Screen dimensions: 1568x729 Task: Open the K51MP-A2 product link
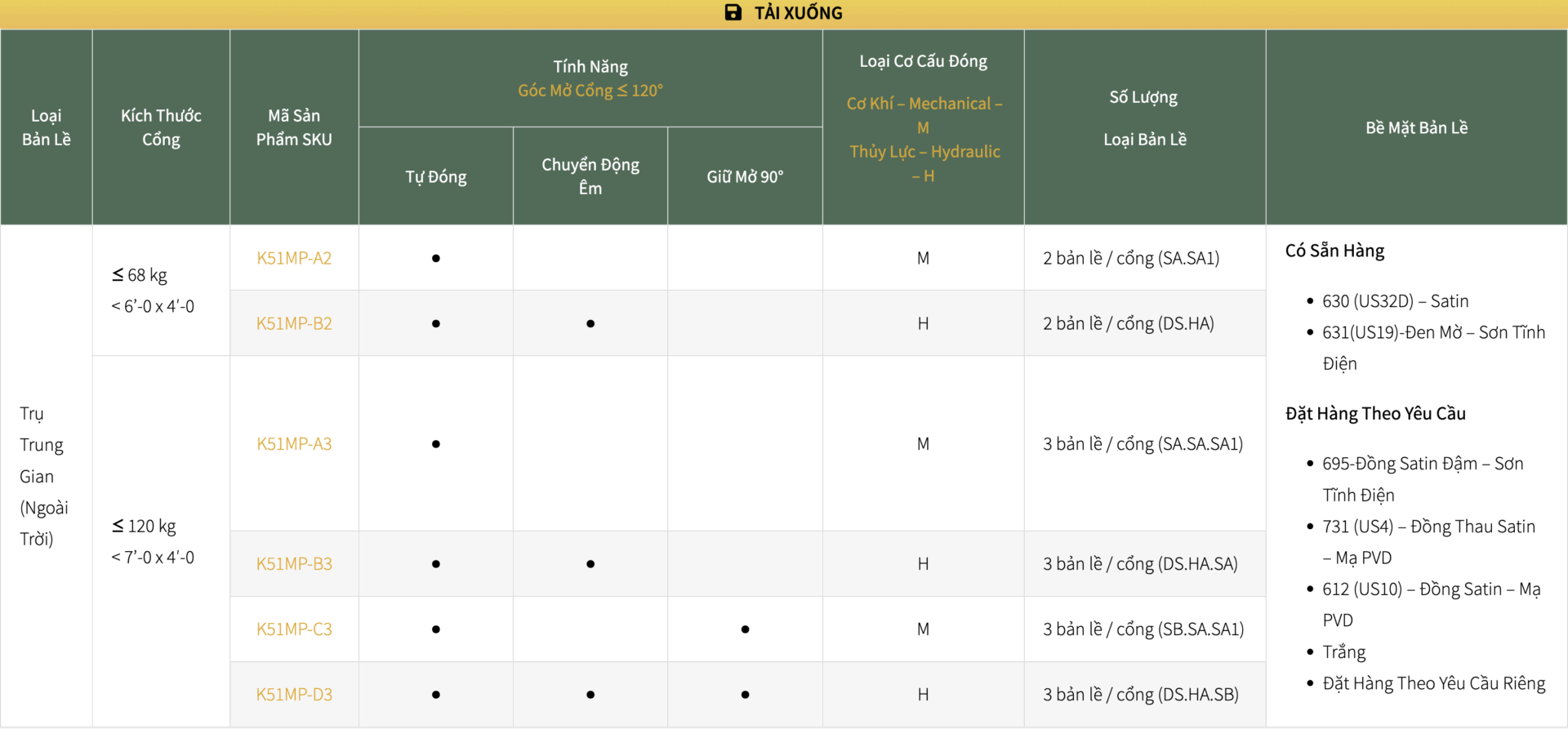(294, 258)
